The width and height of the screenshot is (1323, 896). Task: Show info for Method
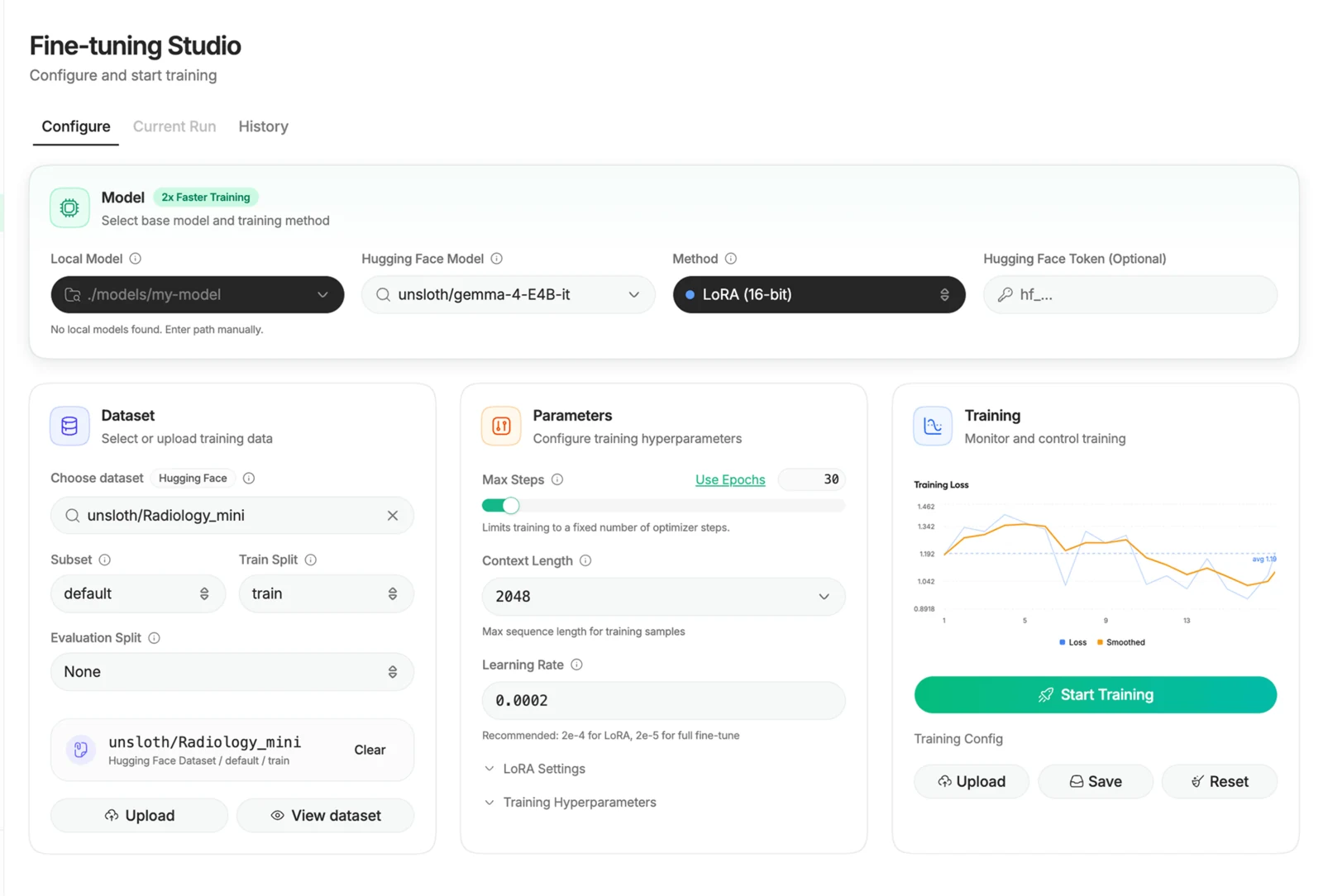tap(731, 259)
